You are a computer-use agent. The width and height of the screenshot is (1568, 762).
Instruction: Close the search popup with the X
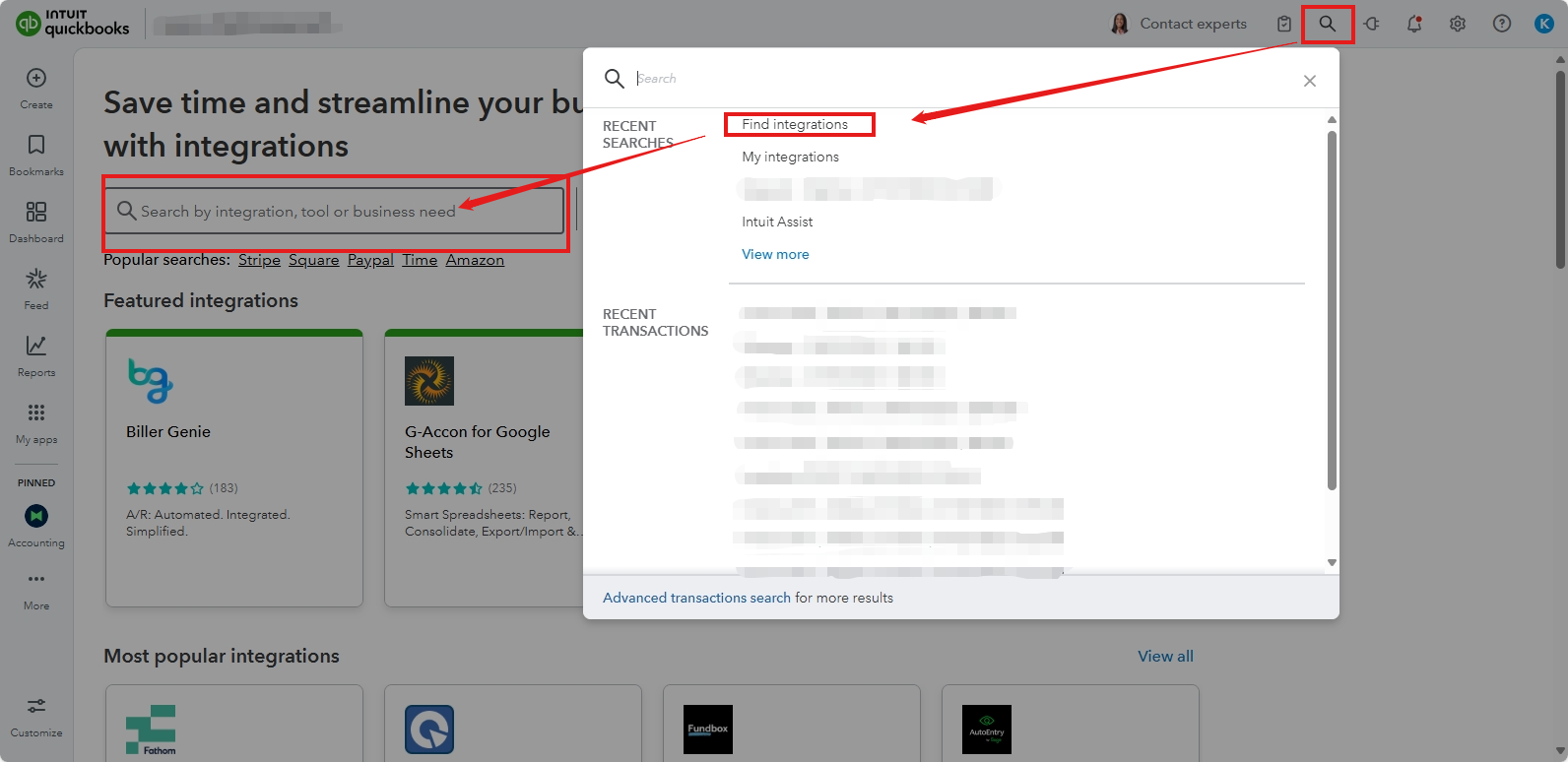coord(1310,81)
